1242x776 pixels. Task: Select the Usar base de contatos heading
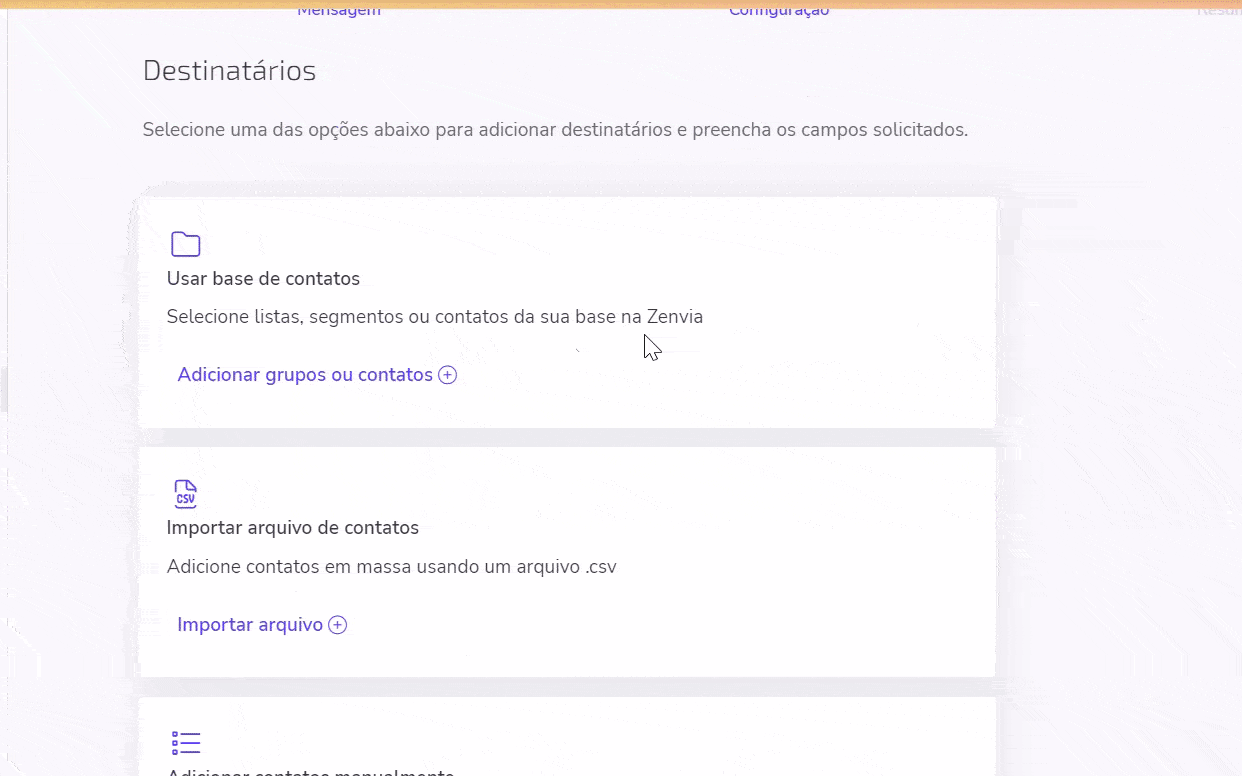263,279
